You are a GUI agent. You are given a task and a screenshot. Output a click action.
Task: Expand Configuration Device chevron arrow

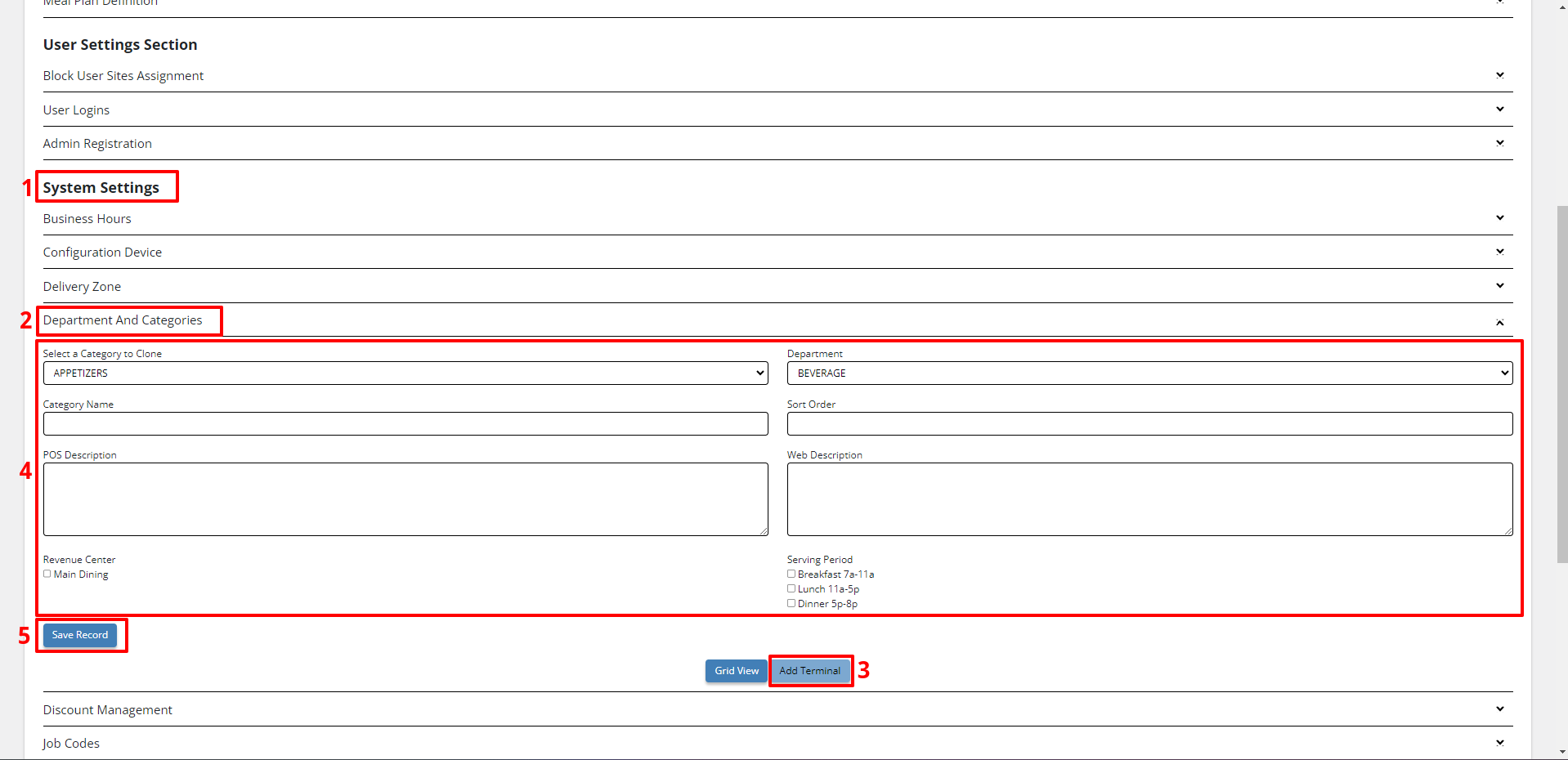pyautogui.click(x=1499, y=252)
